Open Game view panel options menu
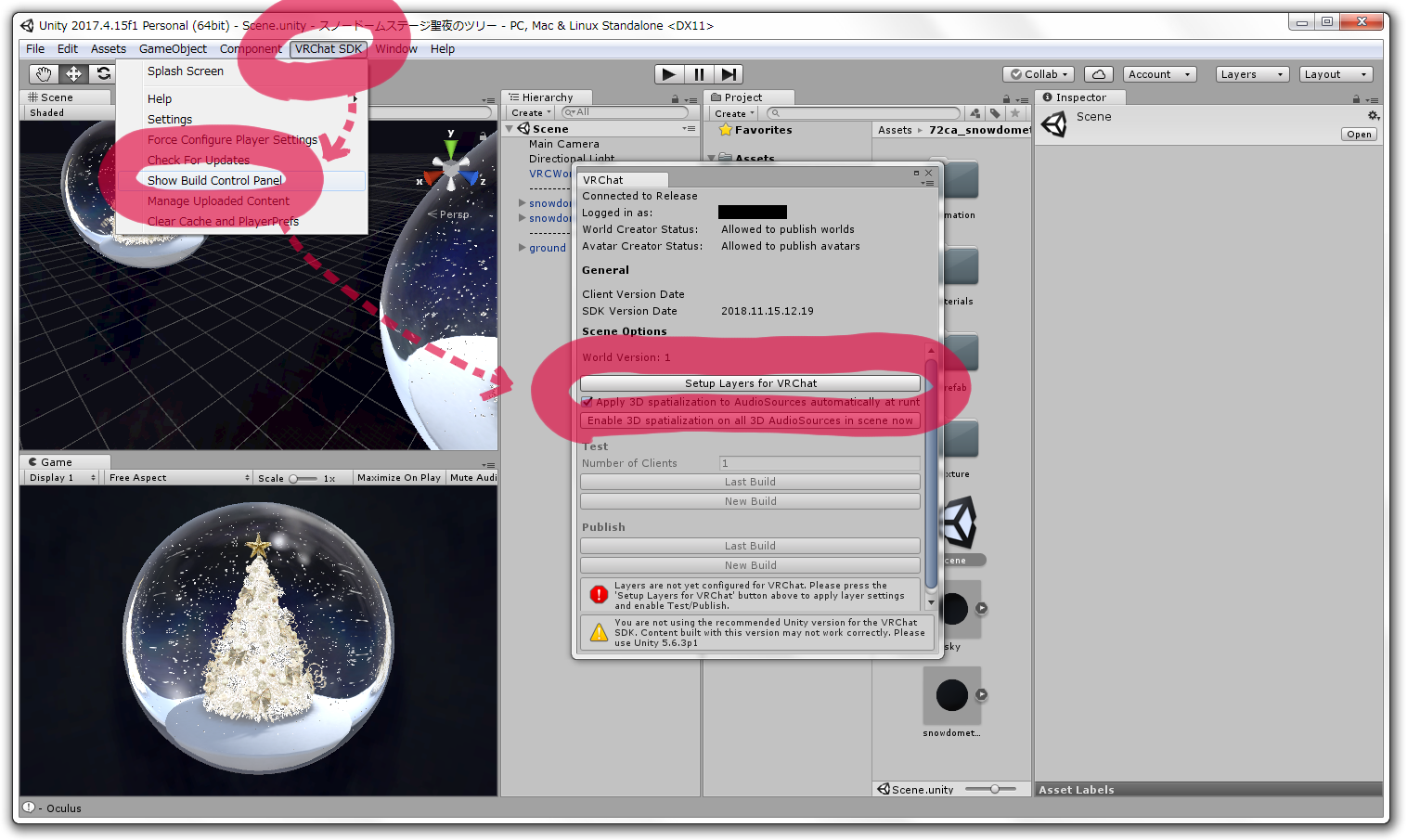The width and height of the screenshot is (1407, 840). [x=488, y=465]
